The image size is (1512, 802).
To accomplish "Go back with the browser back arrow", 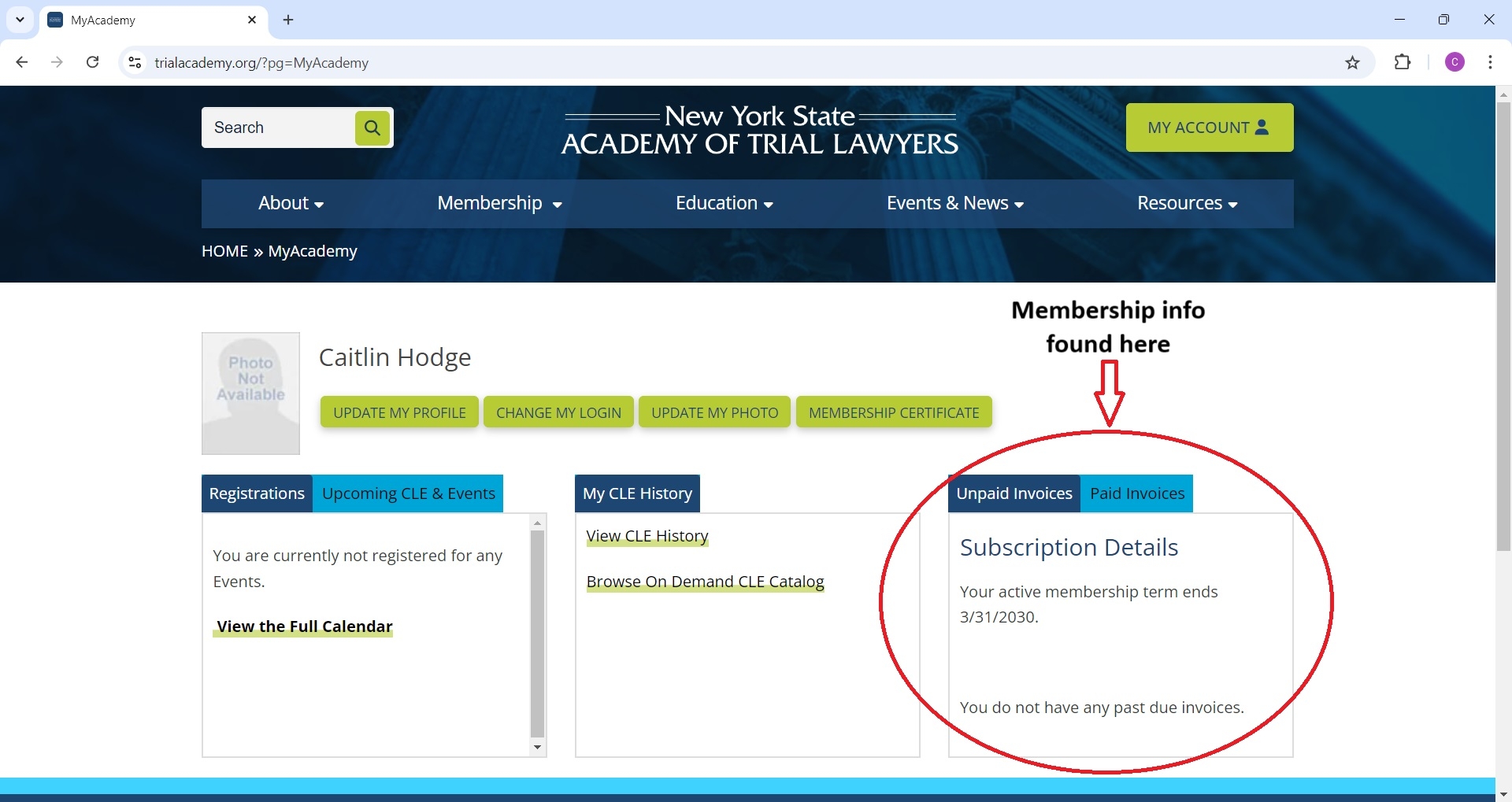I will [x=22, y=62].
